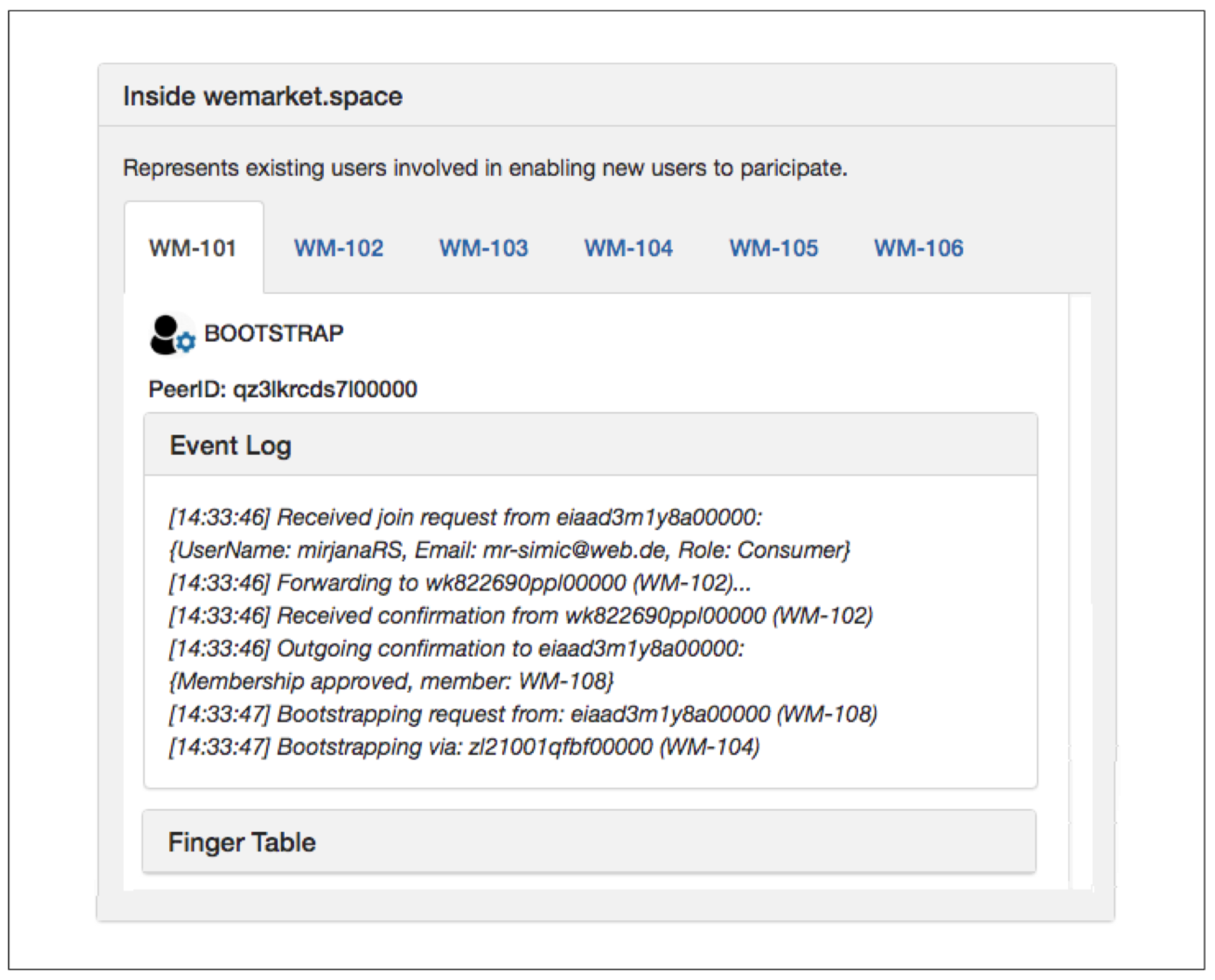1215x980 pixels.
Task: Collapse the Event Log panel header
Action: 231,446
